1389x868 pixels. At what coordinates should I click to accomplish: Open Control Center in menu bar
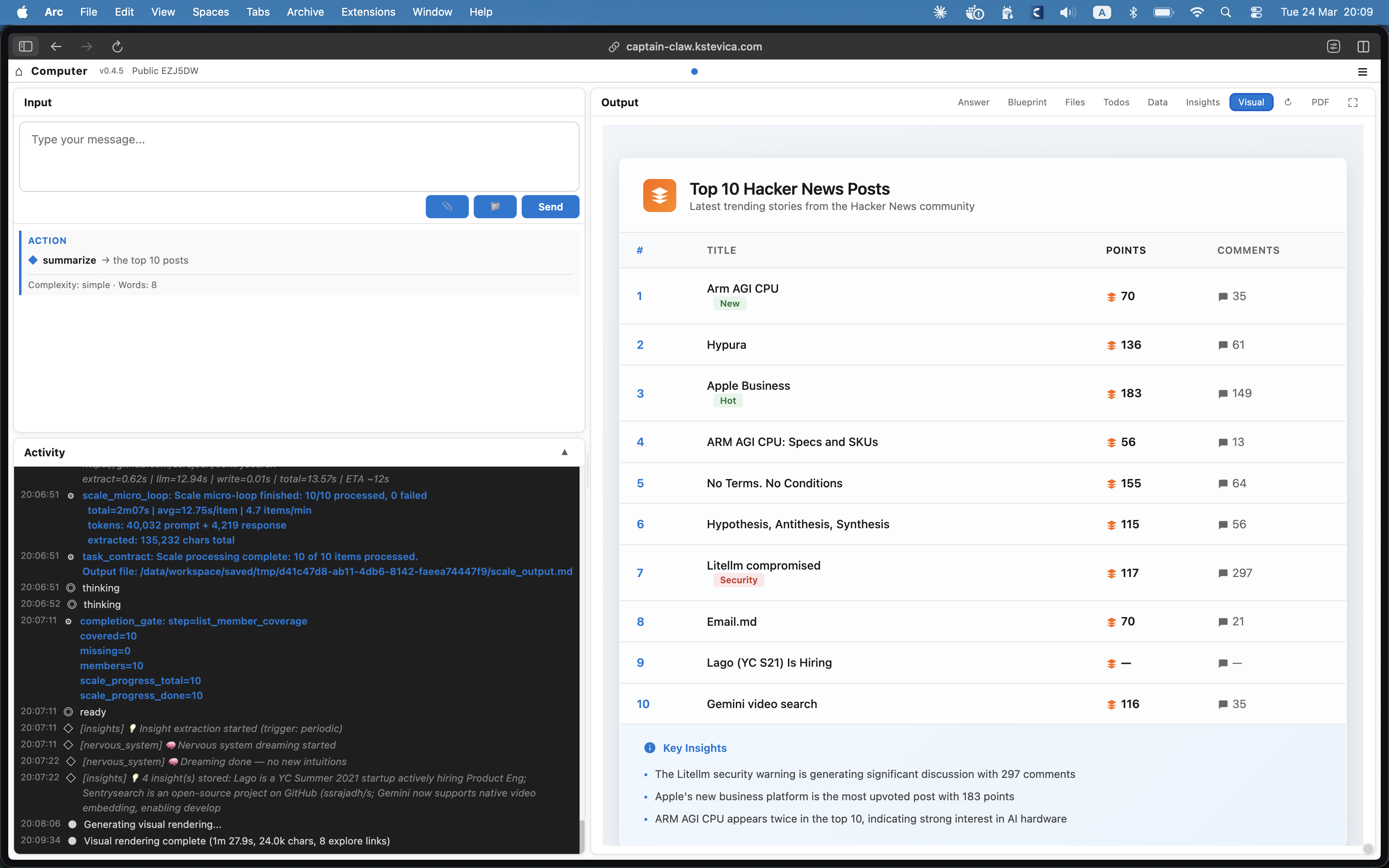click(x=1256, y=12)
